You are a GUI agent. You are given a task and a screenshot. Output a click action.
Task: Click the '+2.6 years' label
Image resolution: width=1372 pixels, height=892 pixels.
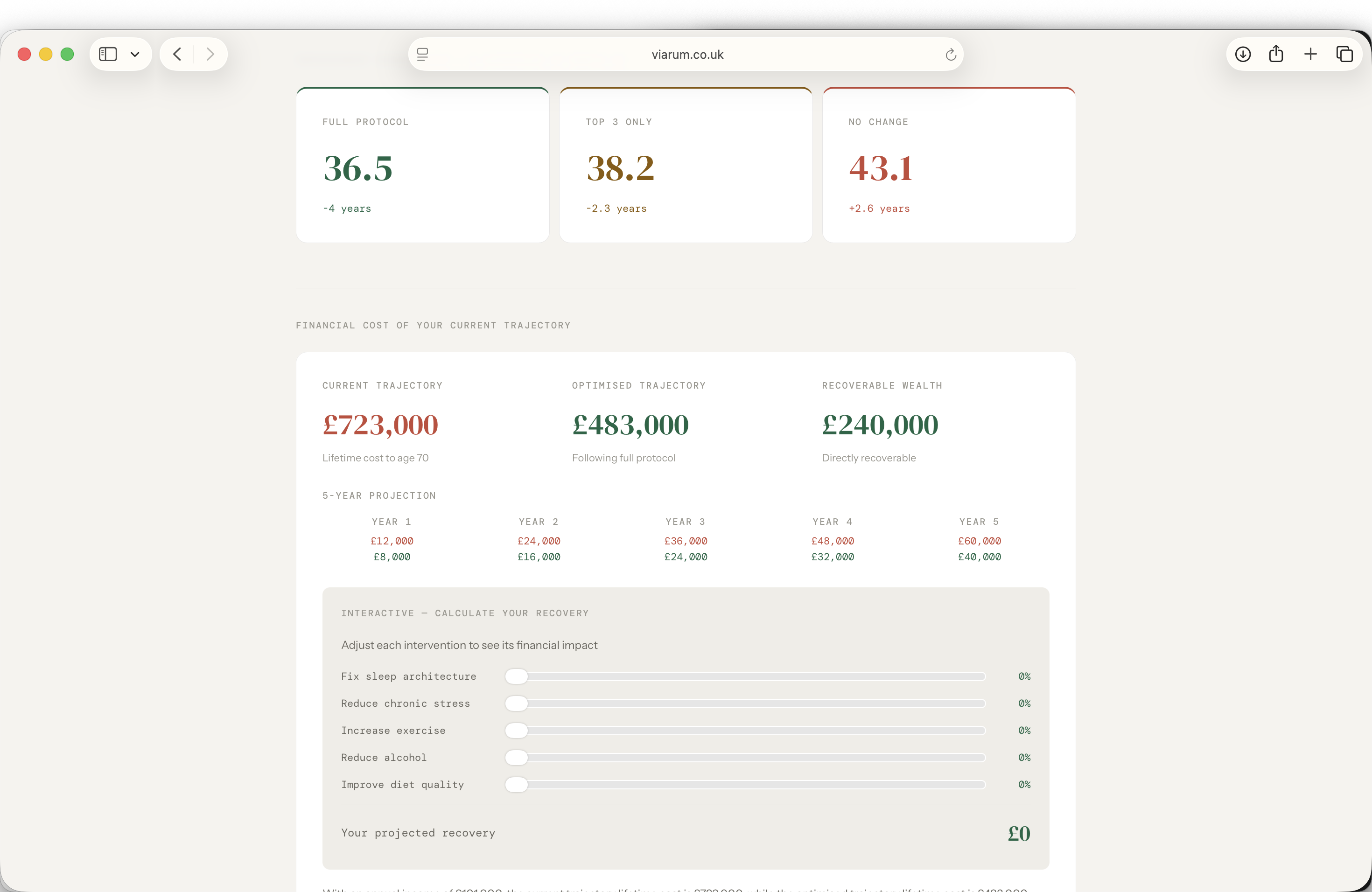[879, 209]
